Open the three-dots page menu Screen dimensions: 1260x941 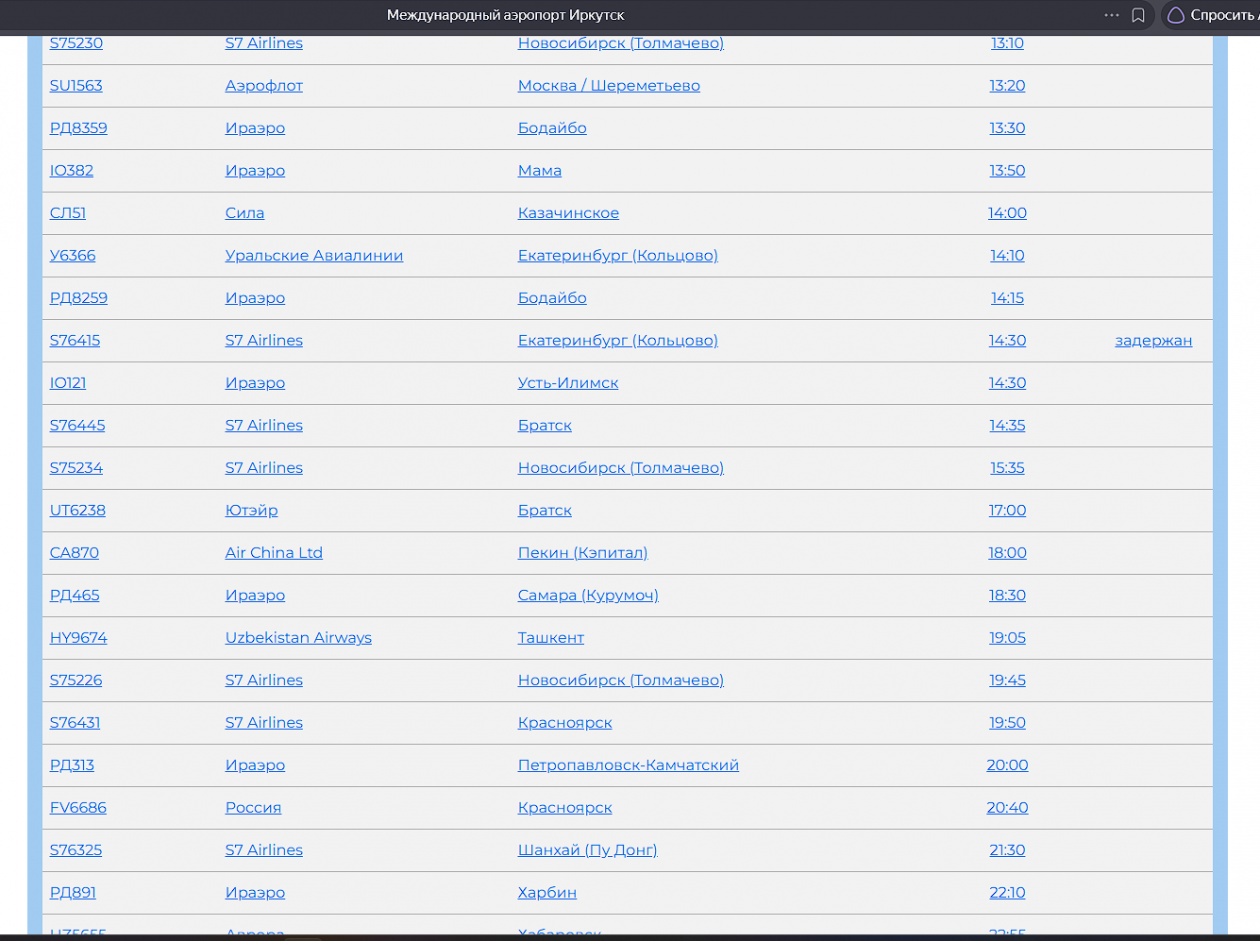pos(1111,15)
